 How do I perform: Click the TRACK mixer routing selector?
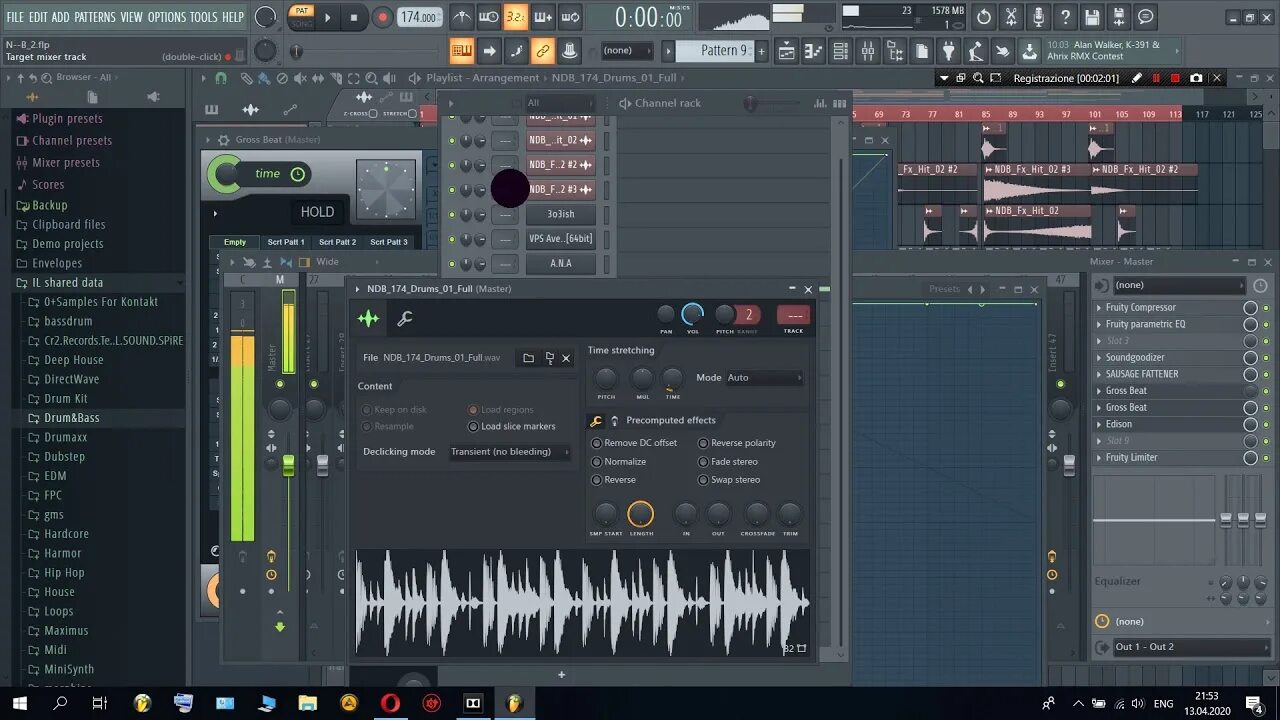pyautogui.click(x=793, y=315)
